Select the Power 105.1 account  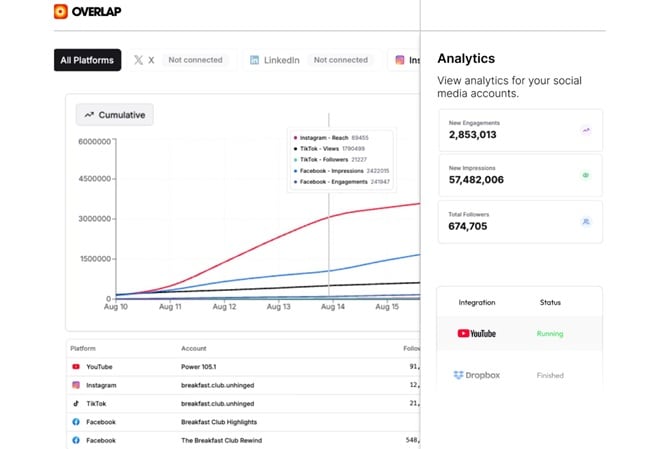click(198, 367)
